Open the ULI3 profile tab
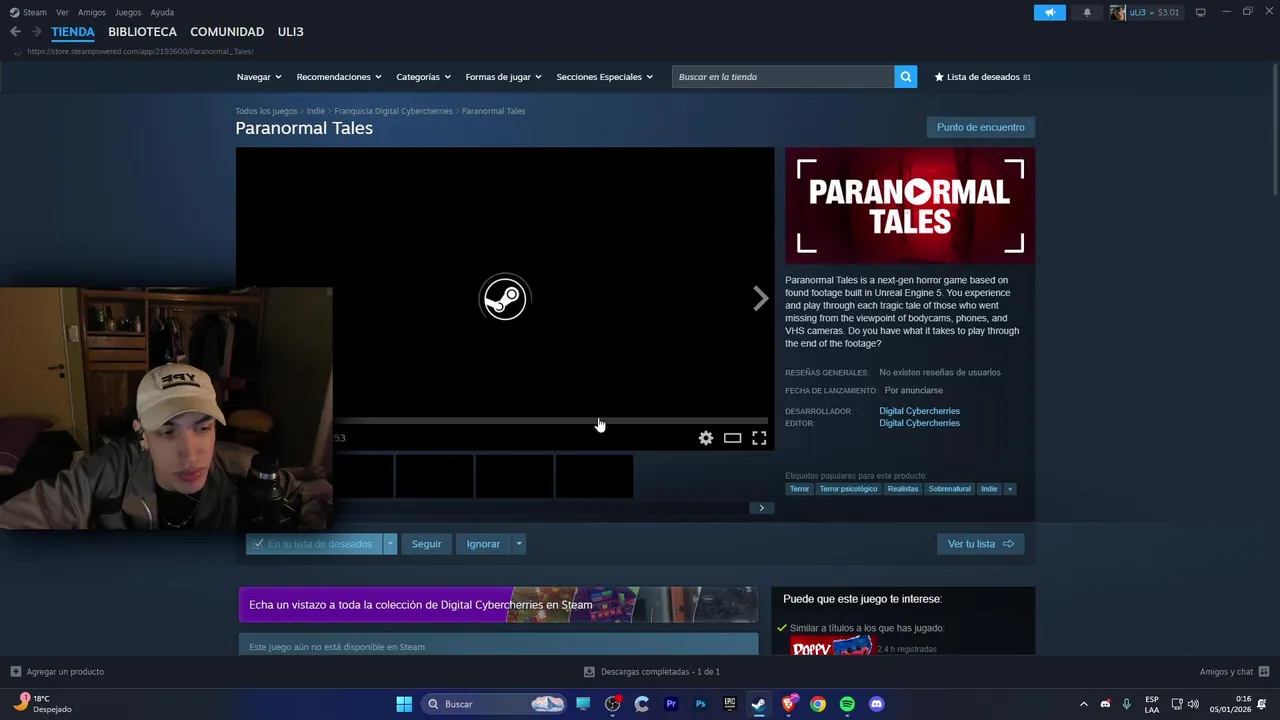The image size is (1280, 720). coord(290,32)
